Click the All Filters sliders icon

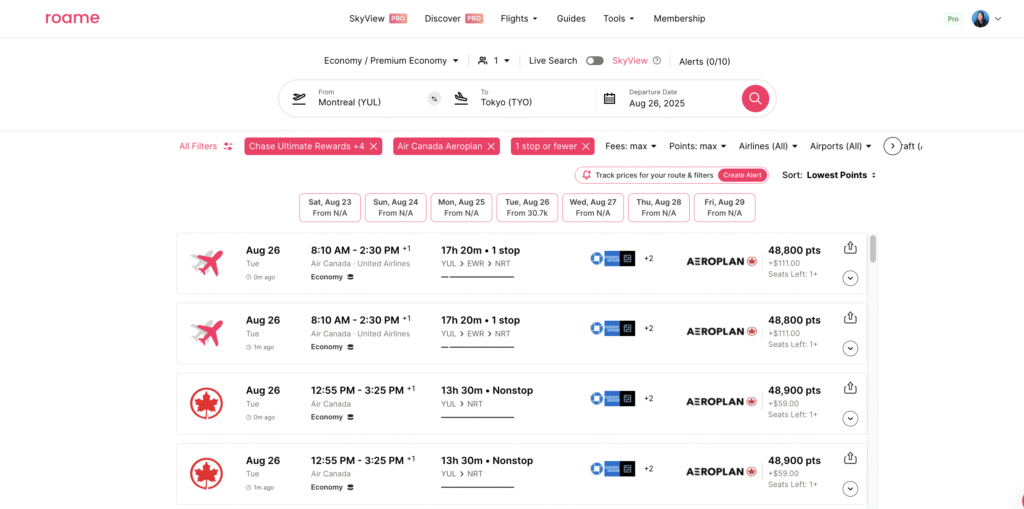click(228, 146)
